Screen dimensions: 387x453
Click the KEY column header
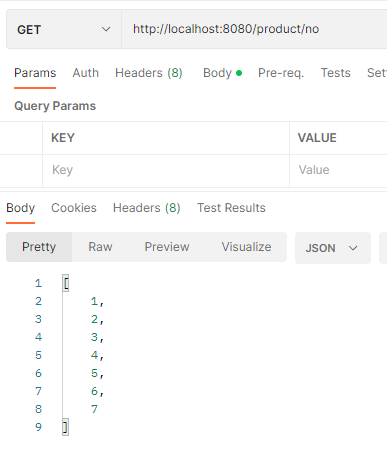[63, 138]
